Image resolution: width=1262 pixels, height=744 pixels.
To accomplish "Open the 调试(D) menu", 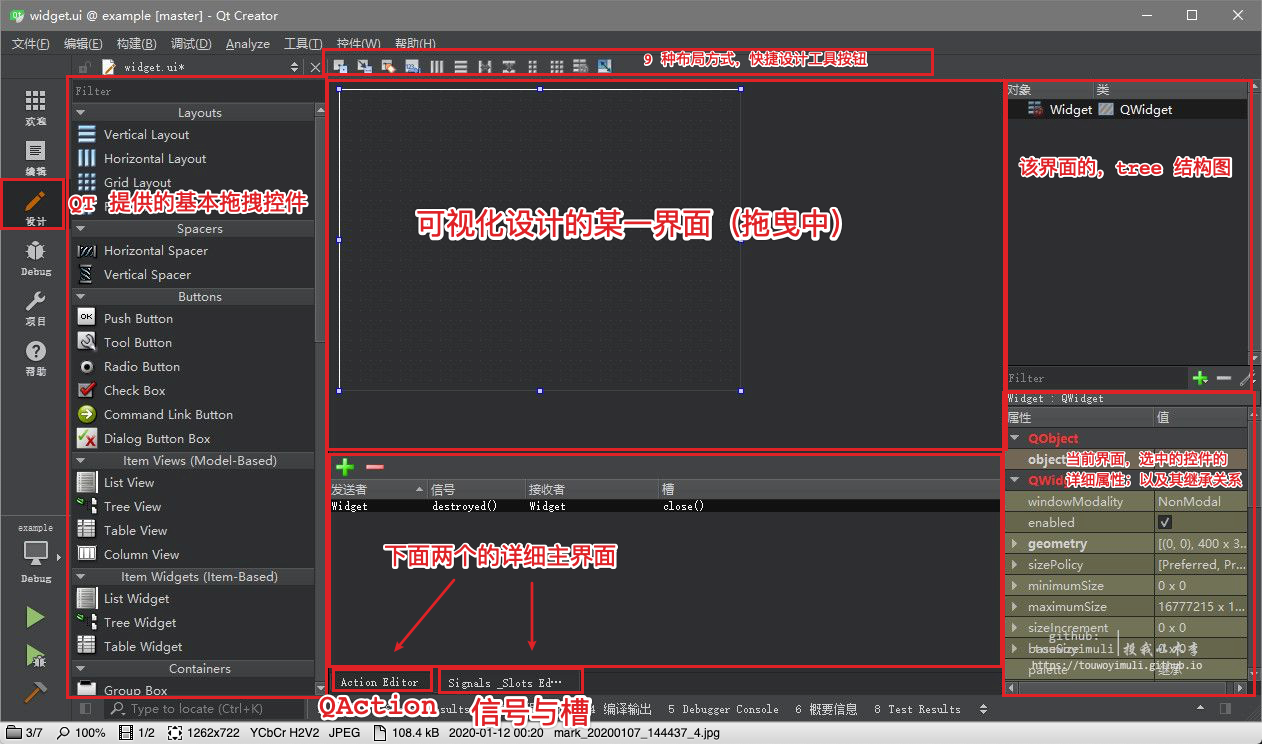I will (191, 44).
